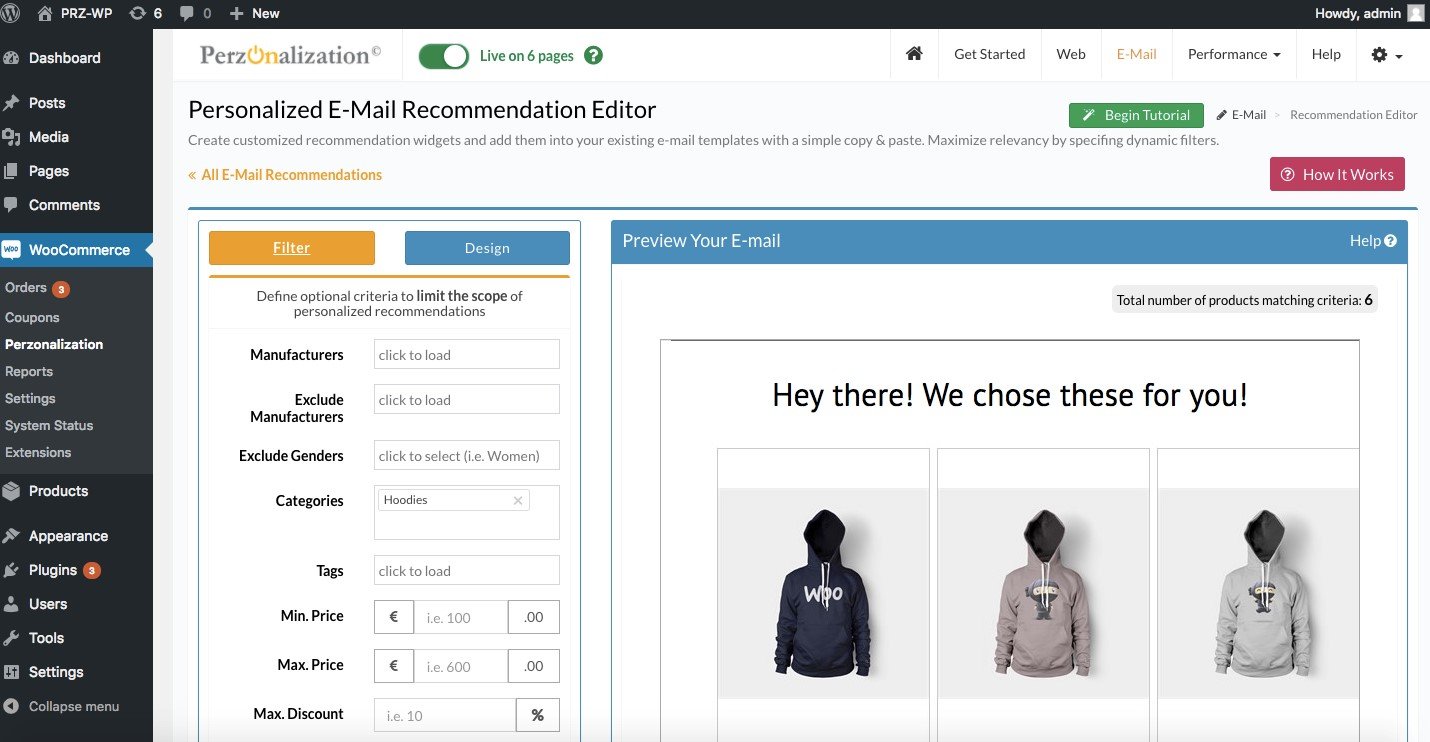
Task: Open the Exclude Genders selector
Action: (x=467, y=456)
